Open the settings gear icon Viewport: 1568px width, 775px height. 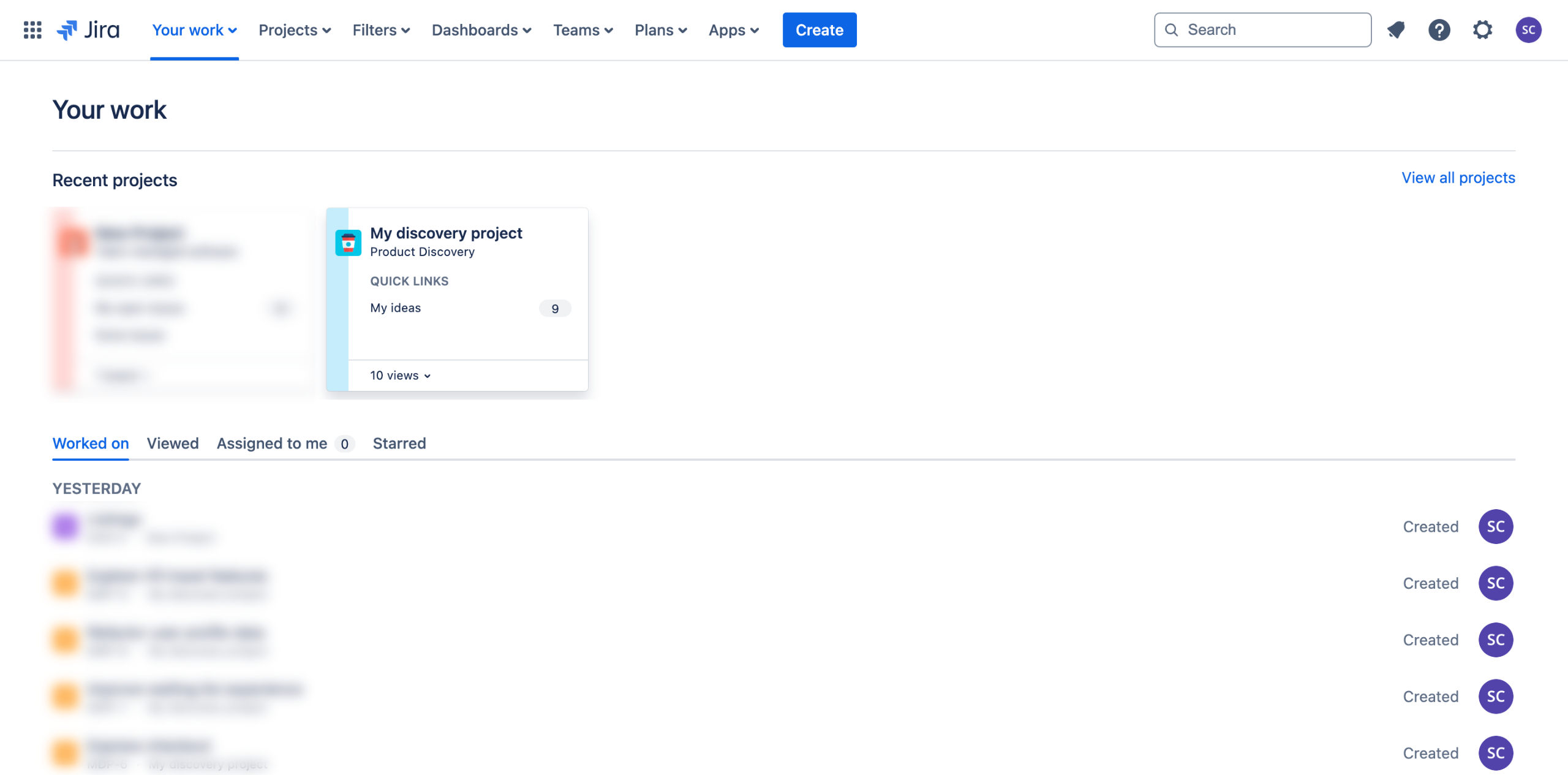click(1482, 30)
